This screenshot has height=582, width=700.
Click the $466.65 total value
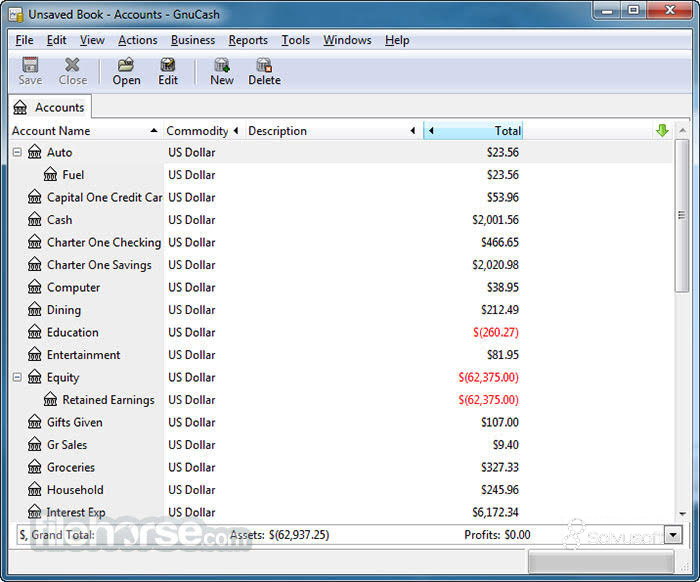(x=500, y=242)
